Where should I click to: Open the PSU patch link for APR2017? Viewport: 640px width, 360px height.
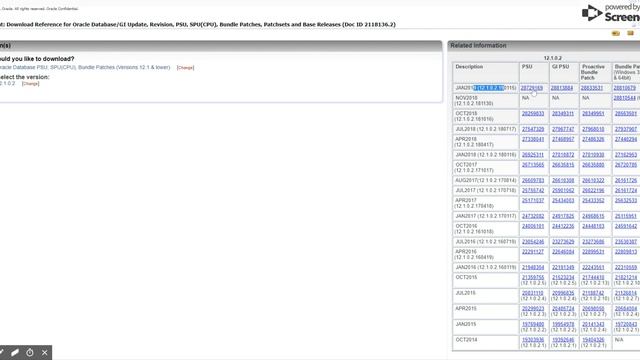click(533, 201)
